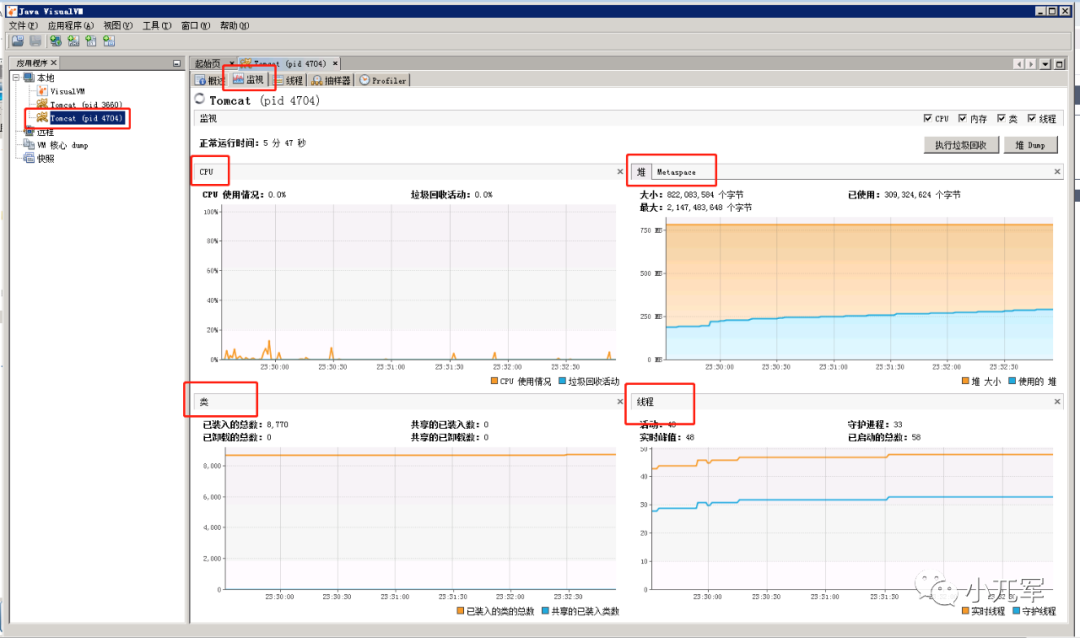Close the 线程 threads chart panel

pos(1057,402)
